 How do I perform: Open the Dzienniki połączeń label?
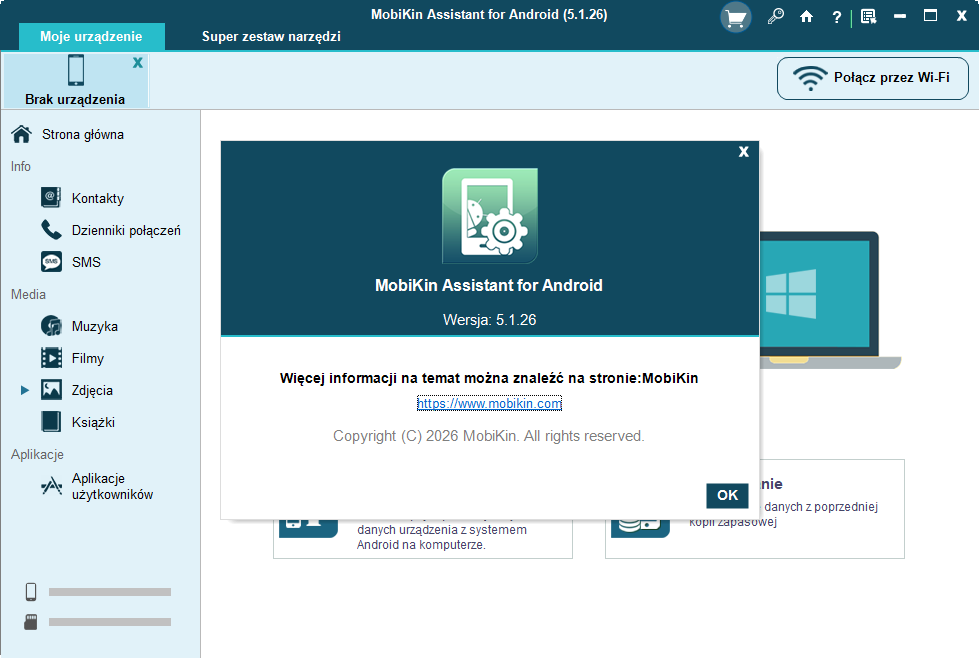click(126, 230)
